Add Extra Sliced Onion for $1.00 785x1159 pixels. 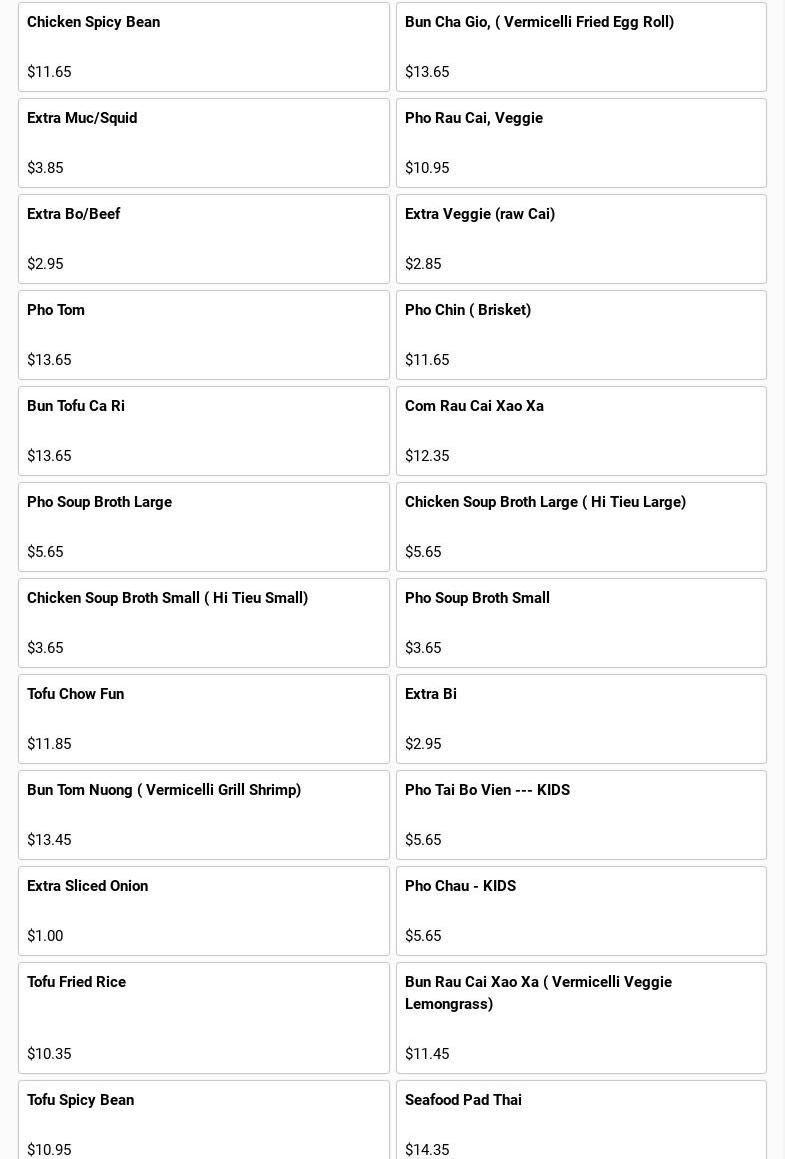pos(203,911)
